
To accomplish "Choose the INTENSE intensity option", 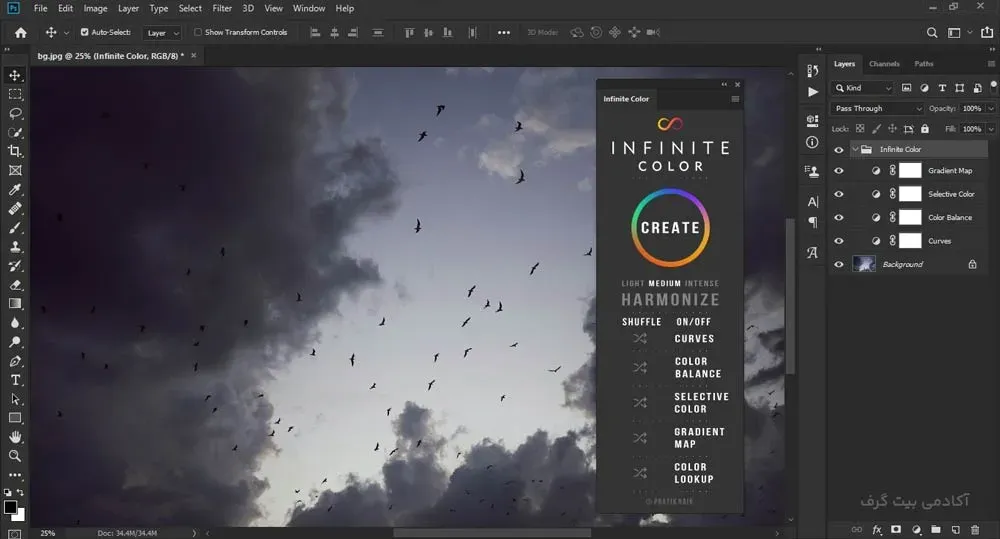I will click(x=702, y=283).
